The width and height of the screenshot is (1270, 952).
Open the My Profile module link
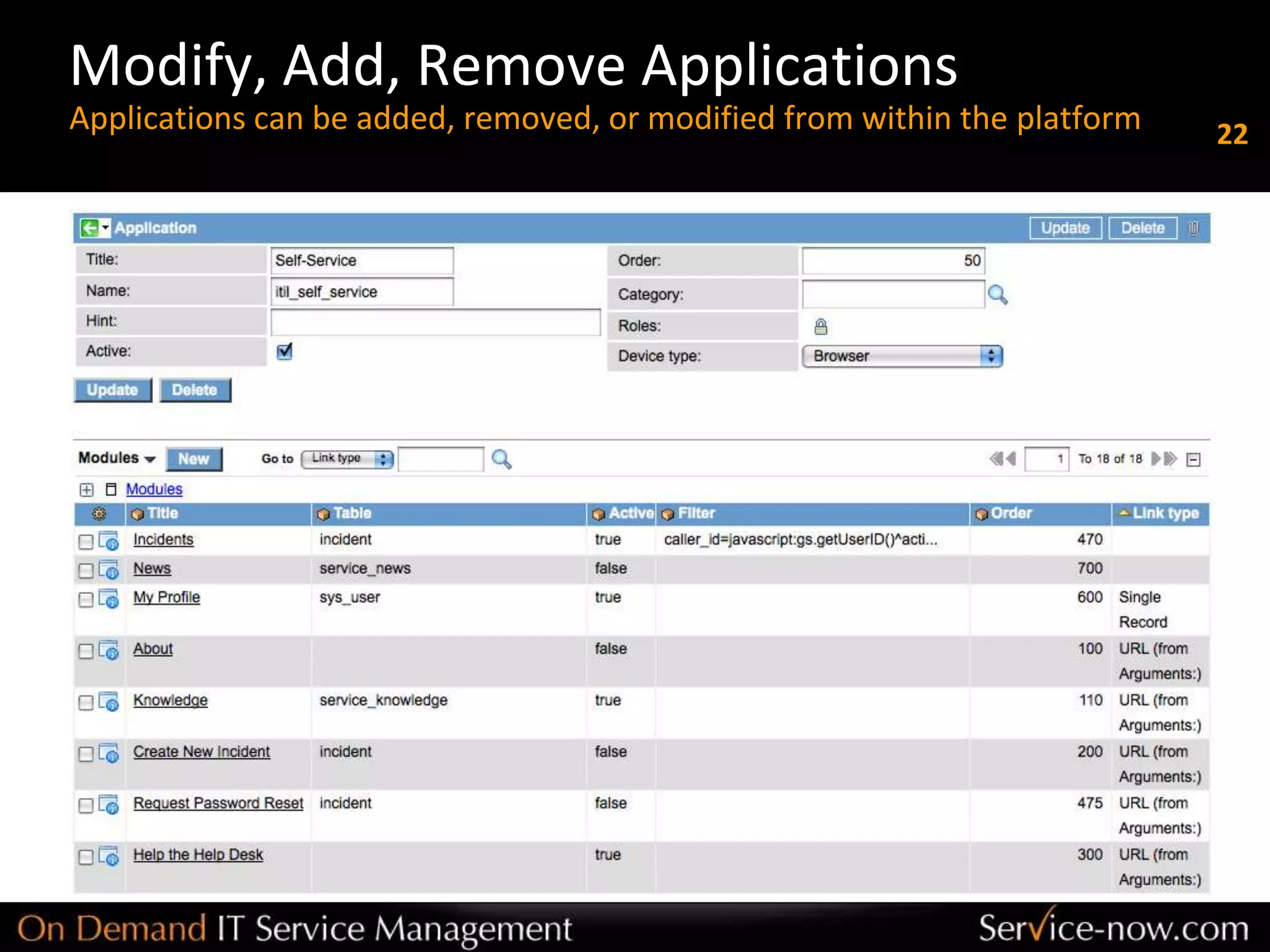click(167, 597)
